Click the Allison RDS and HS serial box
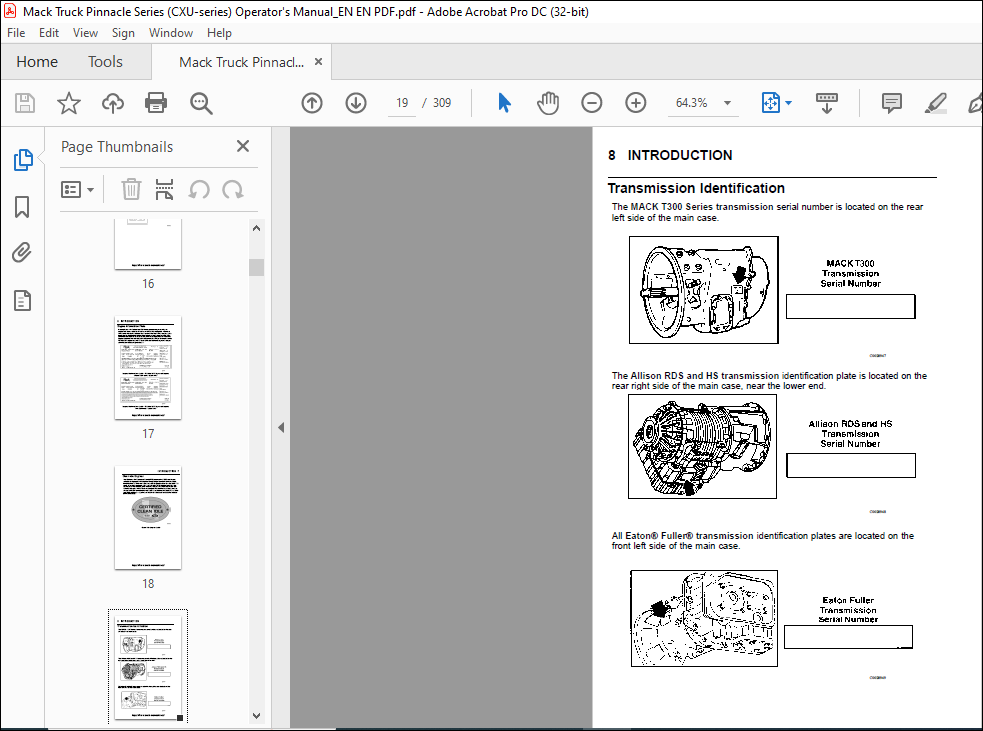Image resolution: width=983 pixels, height=731 pixels. click(851, 466)
